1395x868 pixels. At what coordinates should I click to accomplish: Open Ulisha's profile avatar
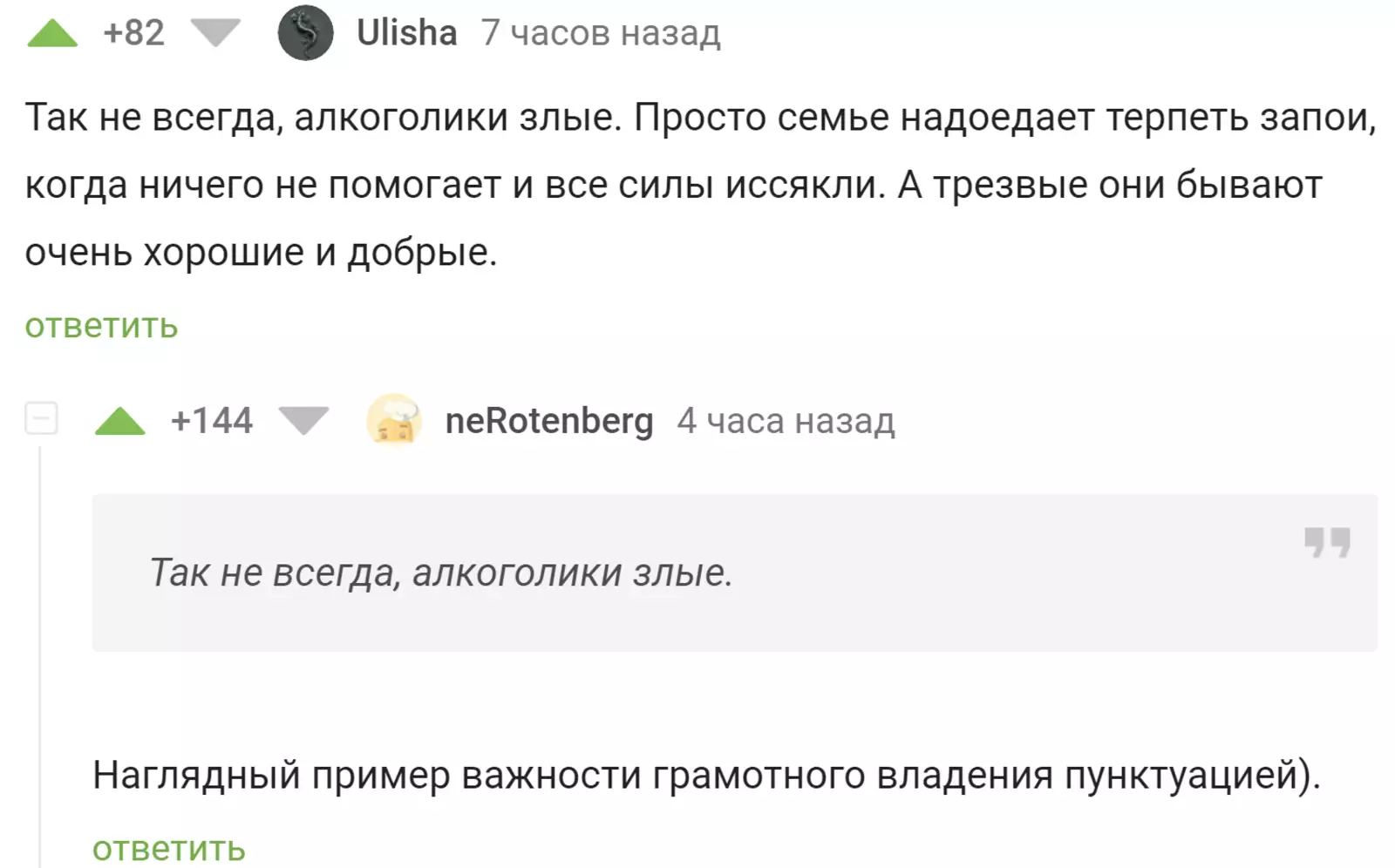point(305,33)
